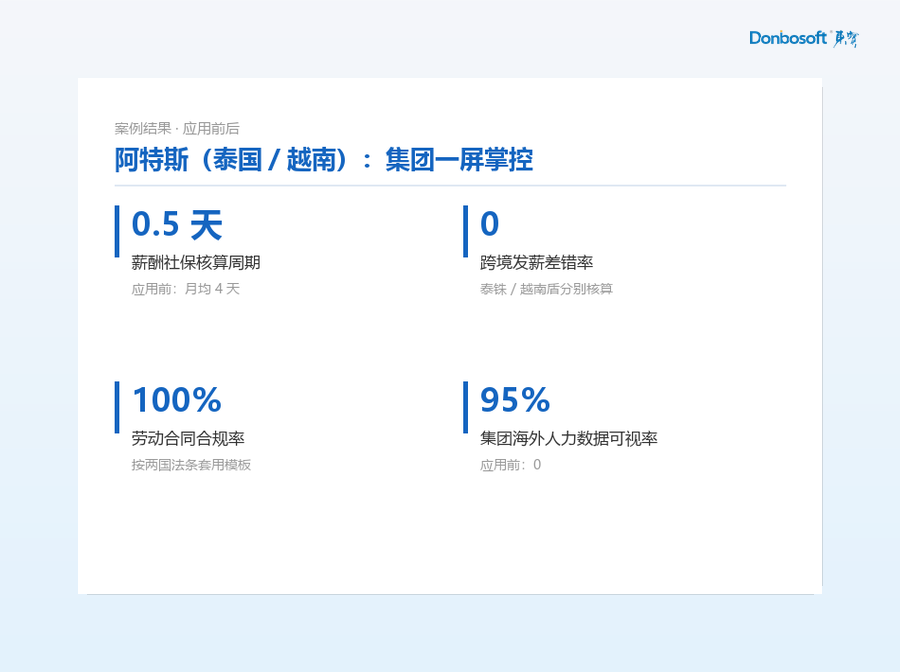Click the '100%' metric value
Image resolution: width=900 pixels, height=672 pixels.
177,399
